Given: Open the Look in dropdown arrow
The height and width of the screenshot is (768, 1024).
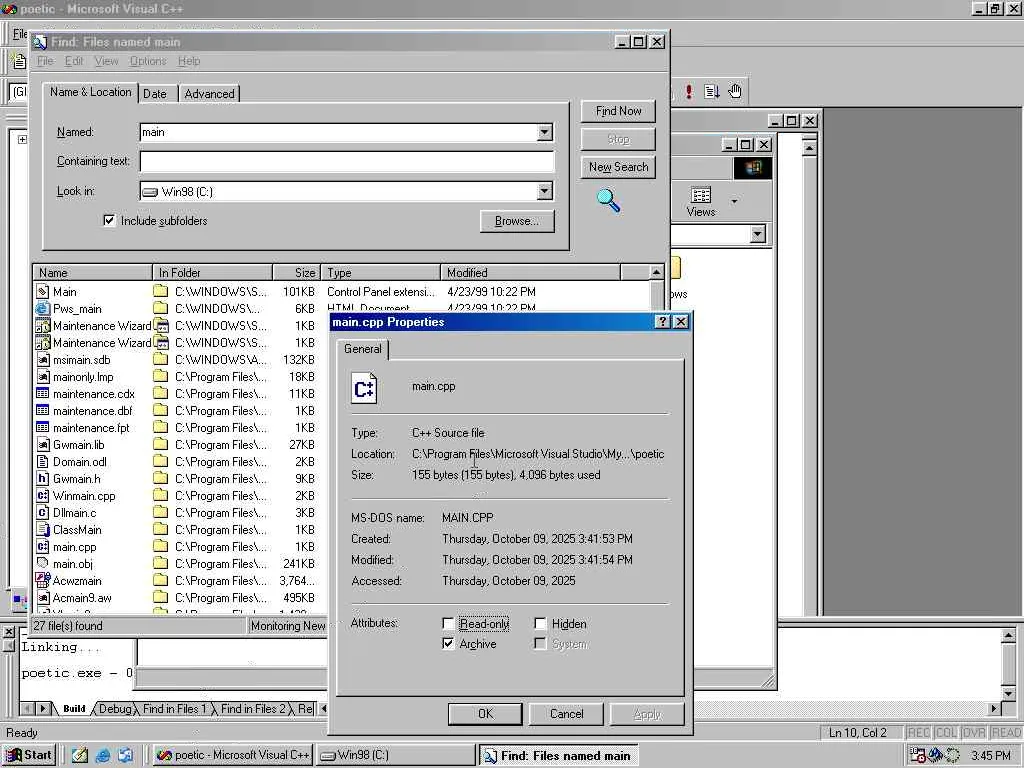Looking at the screenshot, I should pyautogui.click(x=544, y=191).
